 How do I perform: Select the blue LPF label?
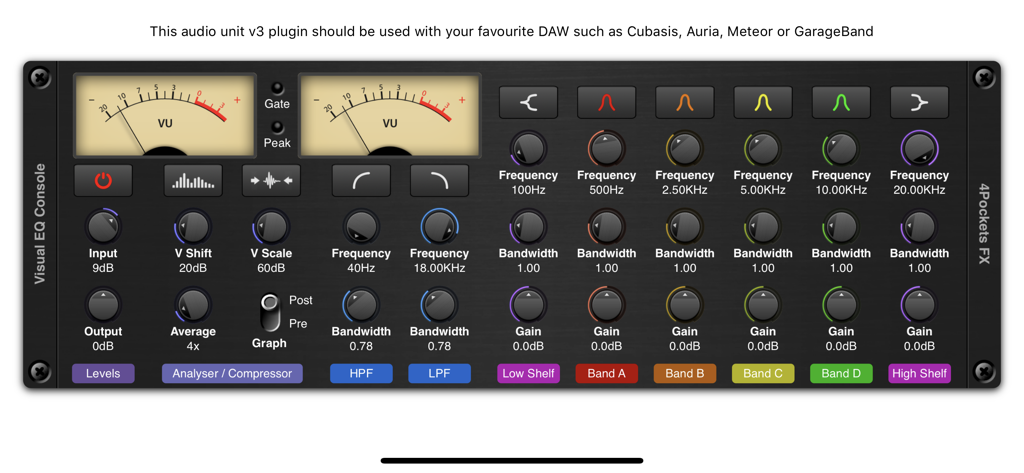point(440,374)
